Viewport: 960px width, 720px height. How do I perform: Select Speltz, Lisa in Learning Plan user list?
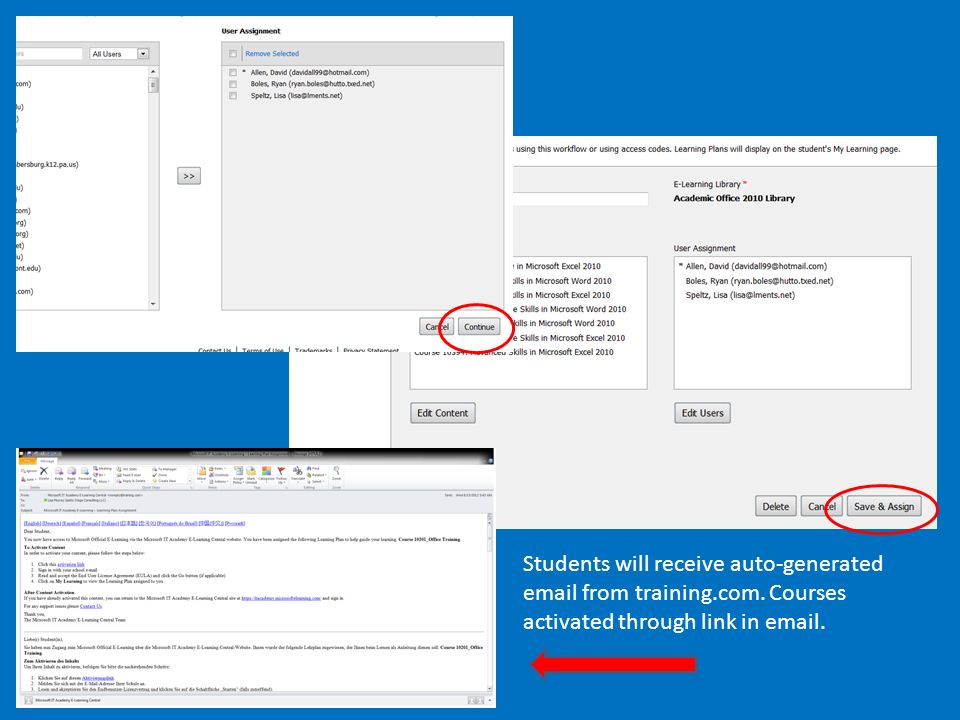click(x=740, y=295)
